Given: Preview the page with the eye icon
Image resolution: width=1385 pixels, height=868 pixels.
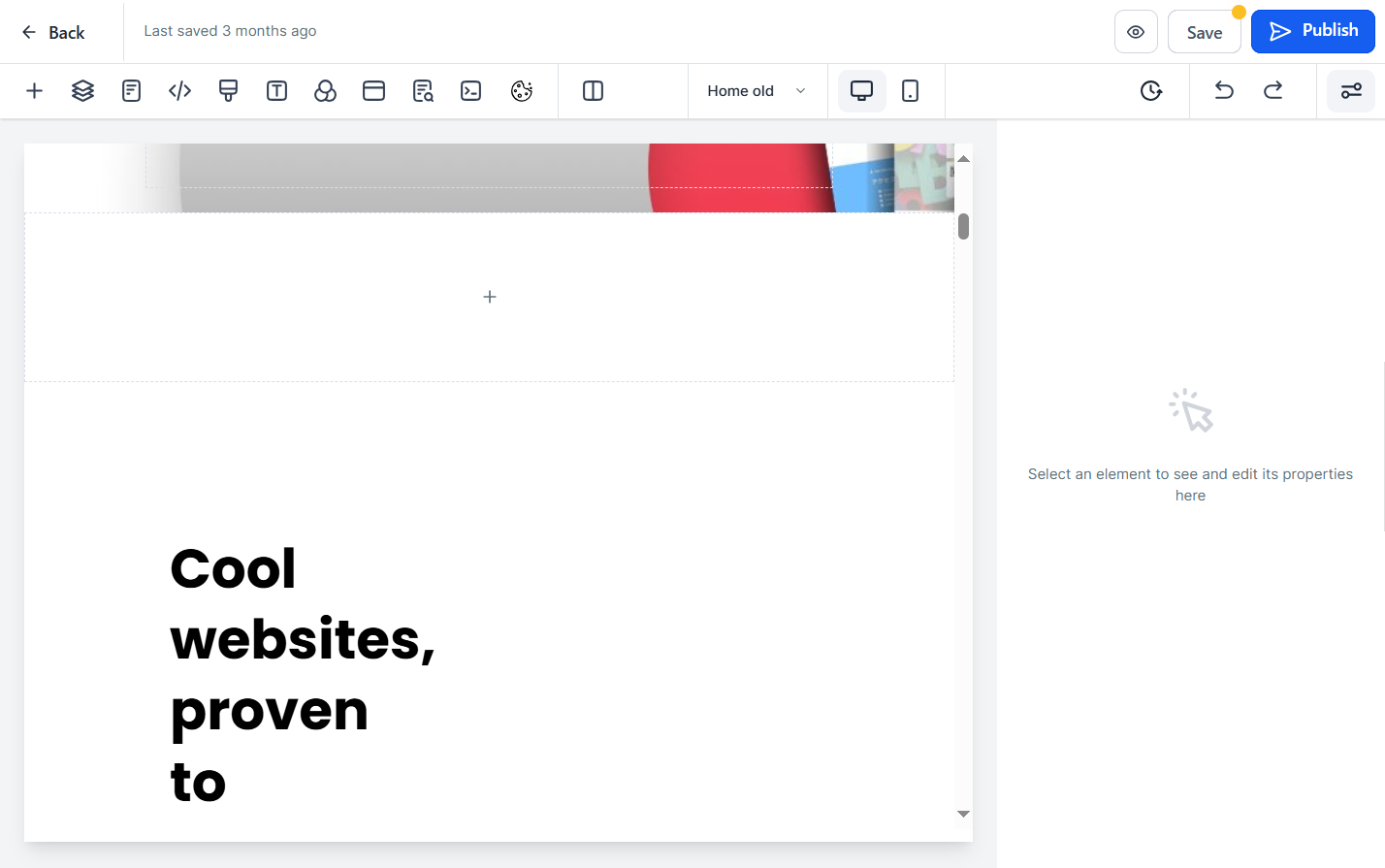Looking at the screenshot, I should point(1136,32).
